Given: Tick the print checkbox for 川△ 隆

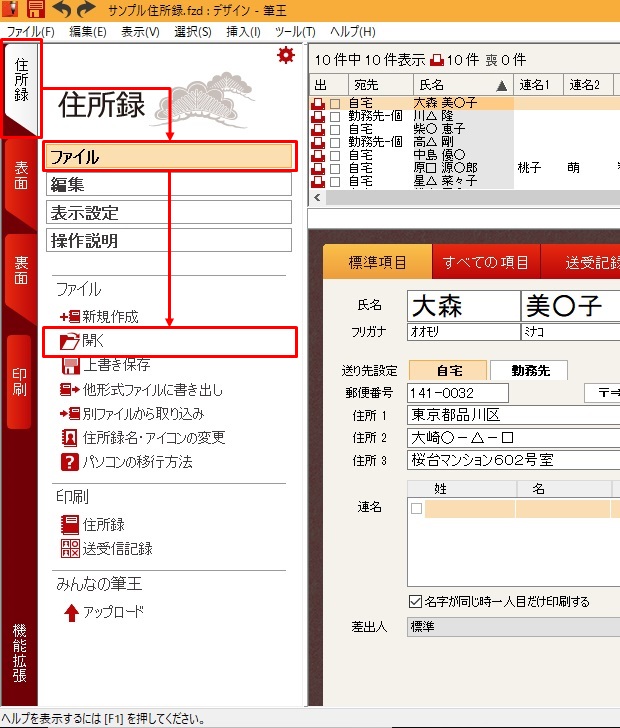Looking at the screenshot, I should pos(335,116).
